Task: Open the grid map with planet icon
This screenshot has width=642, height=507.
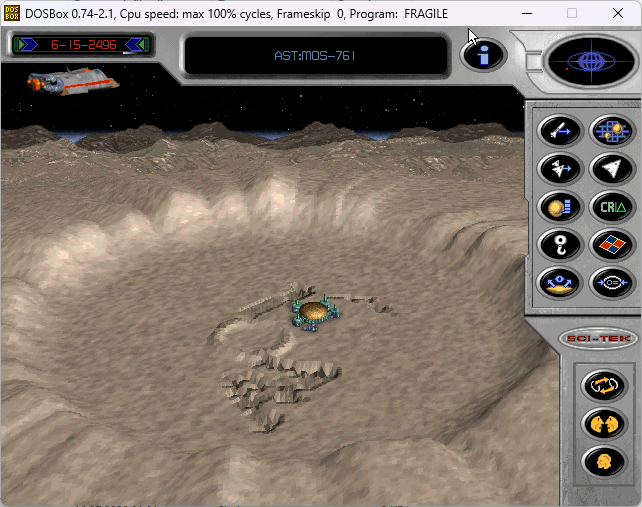Action: pyautogui.click(x=613, y=131)
